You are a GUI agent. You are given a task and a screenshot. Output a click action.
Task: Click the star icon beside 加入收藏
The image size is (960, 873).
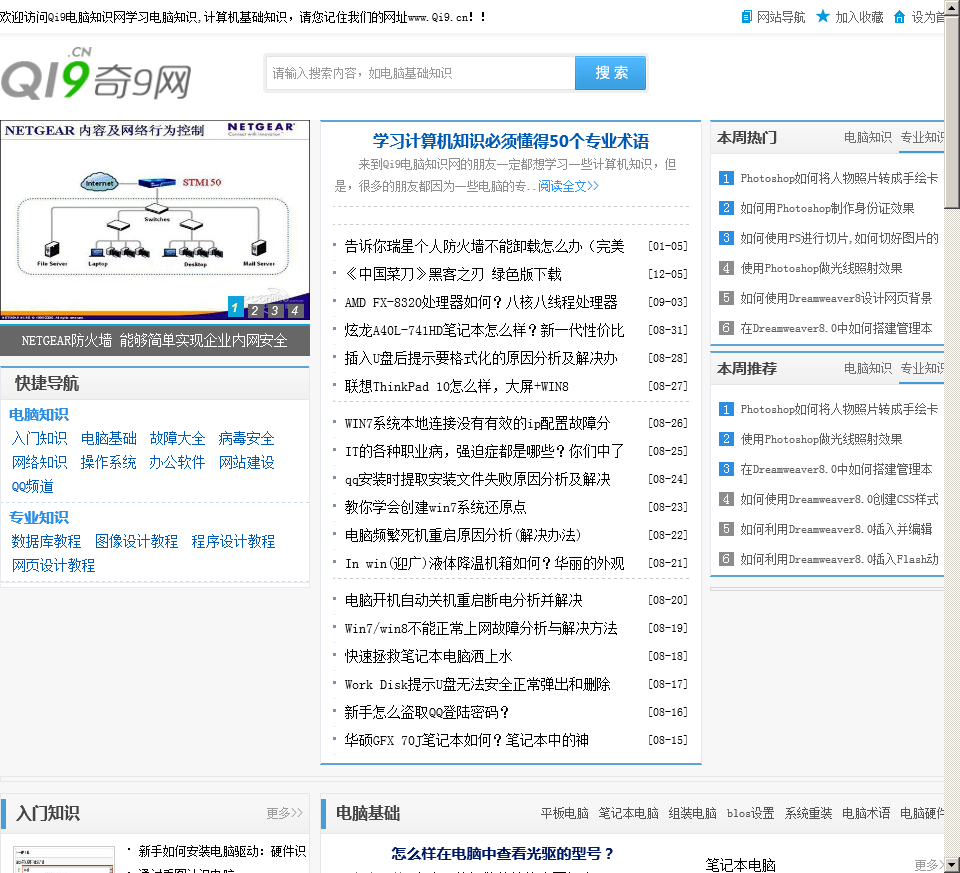823,17
